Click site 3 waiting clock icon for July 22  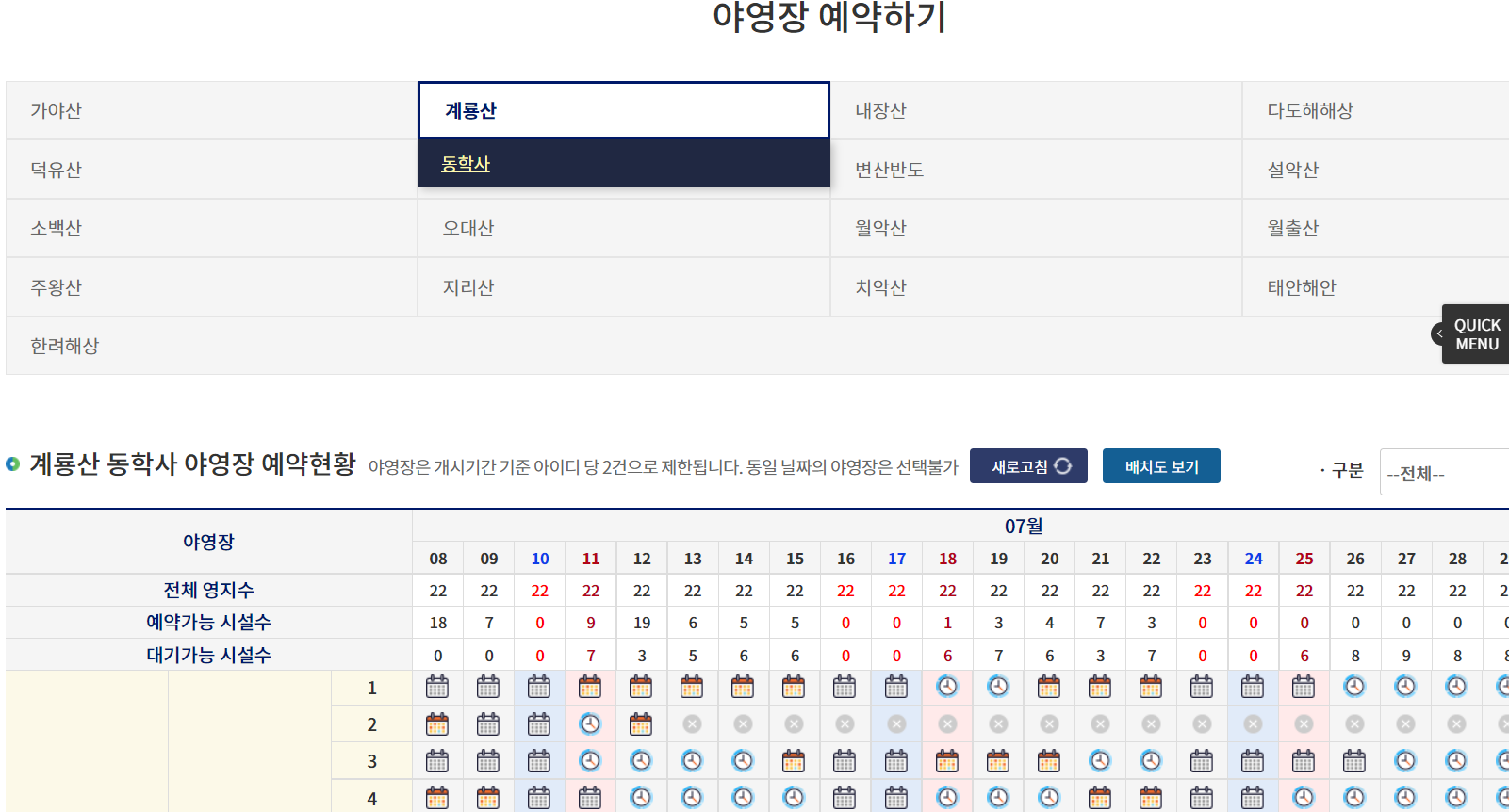coord(1151,760)
